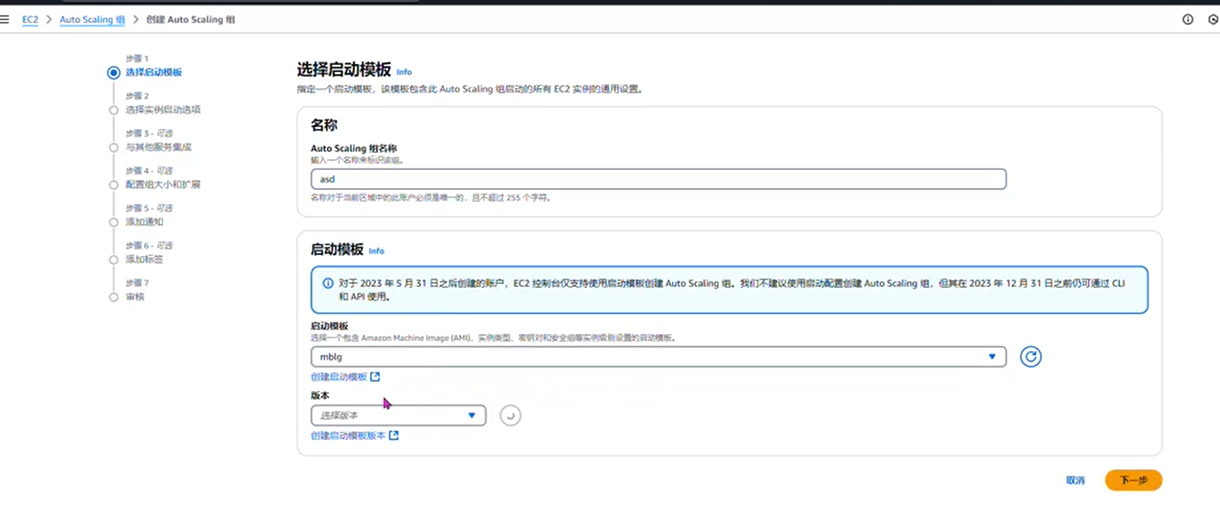This screenshot has width=1220, height=531.
Task: Select step 4 配置组大小和扩展 radio
Action: (x=113, y=185)
